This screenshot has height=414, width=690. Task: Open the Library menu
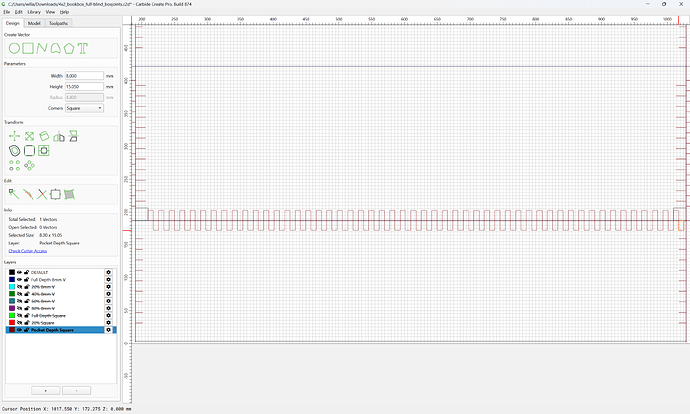click(x=34, y=12)
